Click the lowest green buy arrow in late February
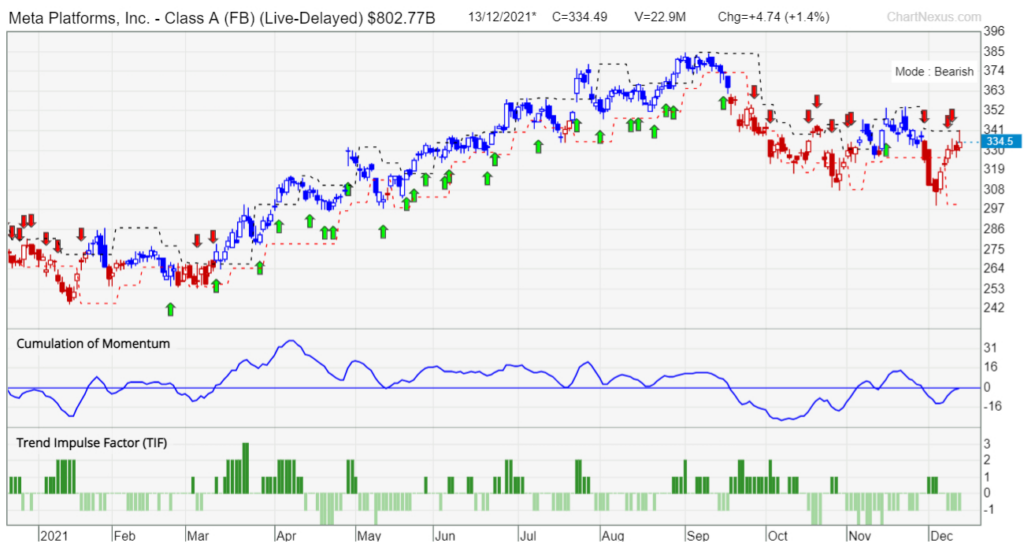This screenshot has height=547, width=1024. click(170, 309)
